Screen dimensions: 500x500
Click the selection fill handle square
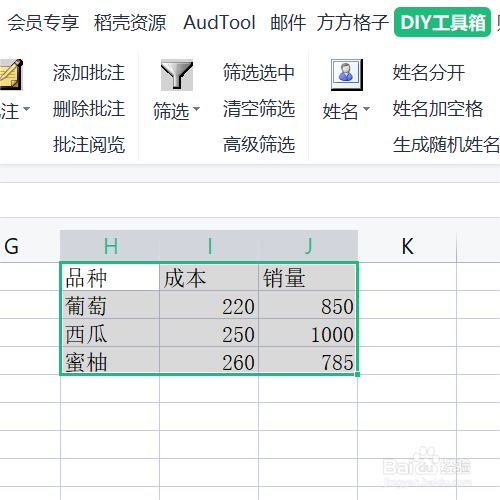(357, 374)
